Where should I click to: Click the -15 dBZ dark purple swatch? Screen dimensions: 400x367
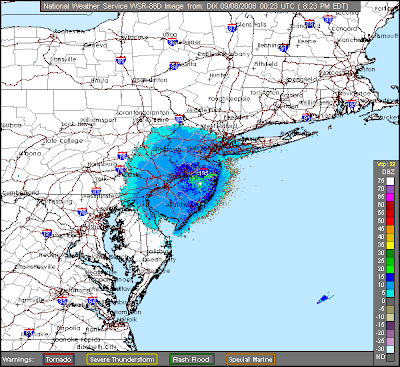(x=390, y=325)
